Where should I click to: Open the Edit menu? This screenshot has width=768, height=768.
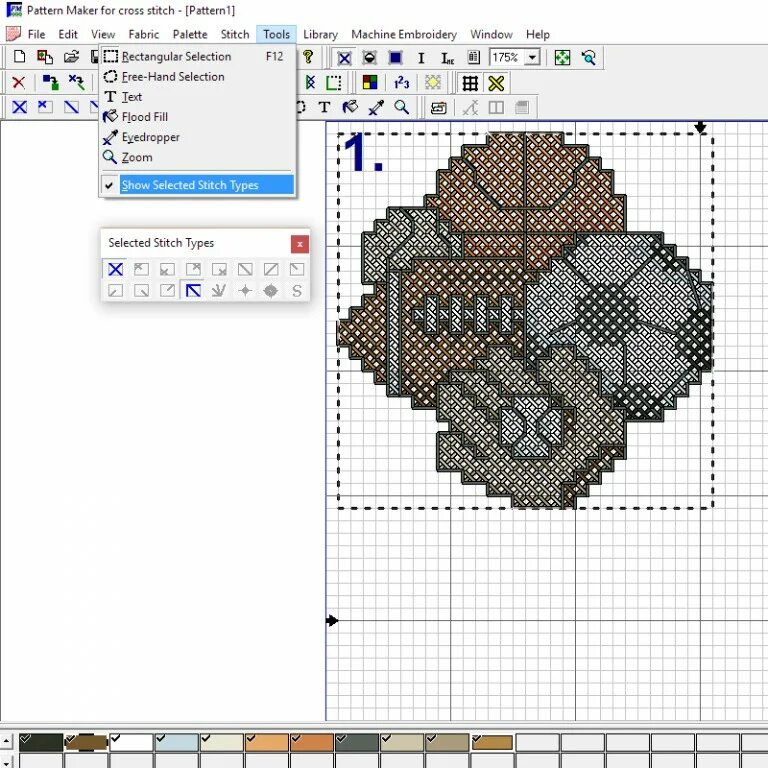[x=68, y=34]
